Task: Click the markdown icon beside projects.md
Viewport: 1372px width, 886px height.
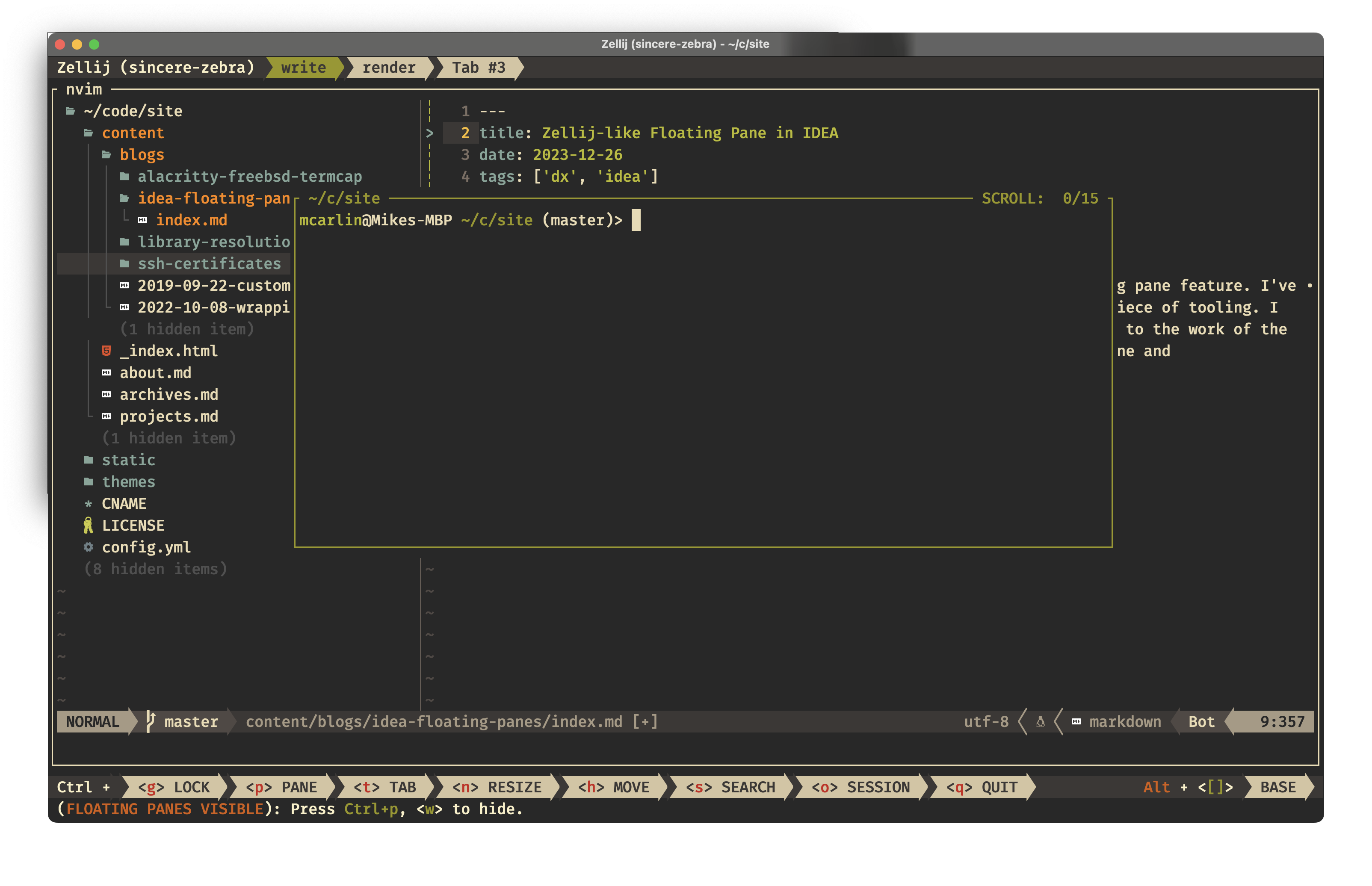Action: point(106,416)
